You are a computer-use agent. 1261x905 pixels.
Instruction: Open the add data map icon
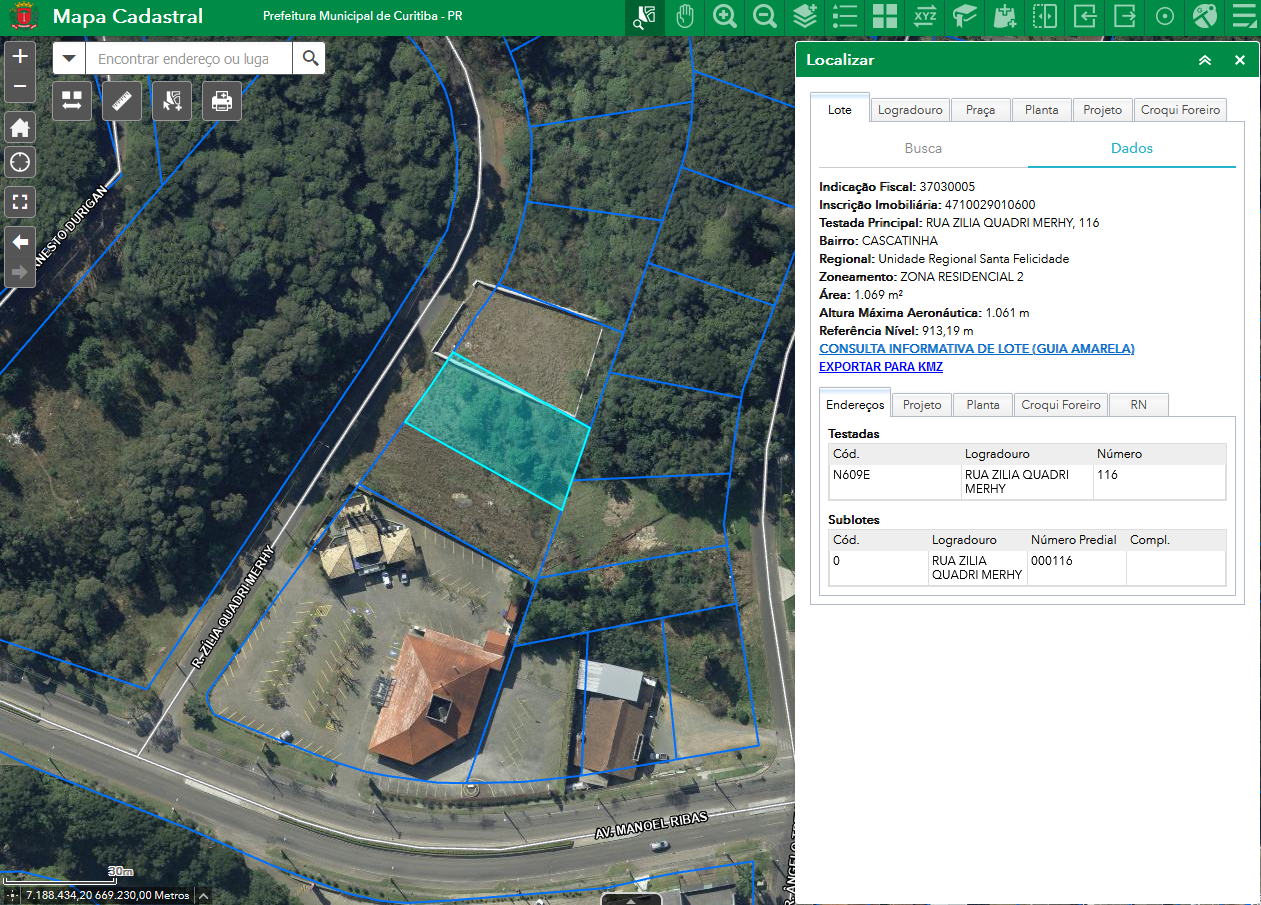1005,17
